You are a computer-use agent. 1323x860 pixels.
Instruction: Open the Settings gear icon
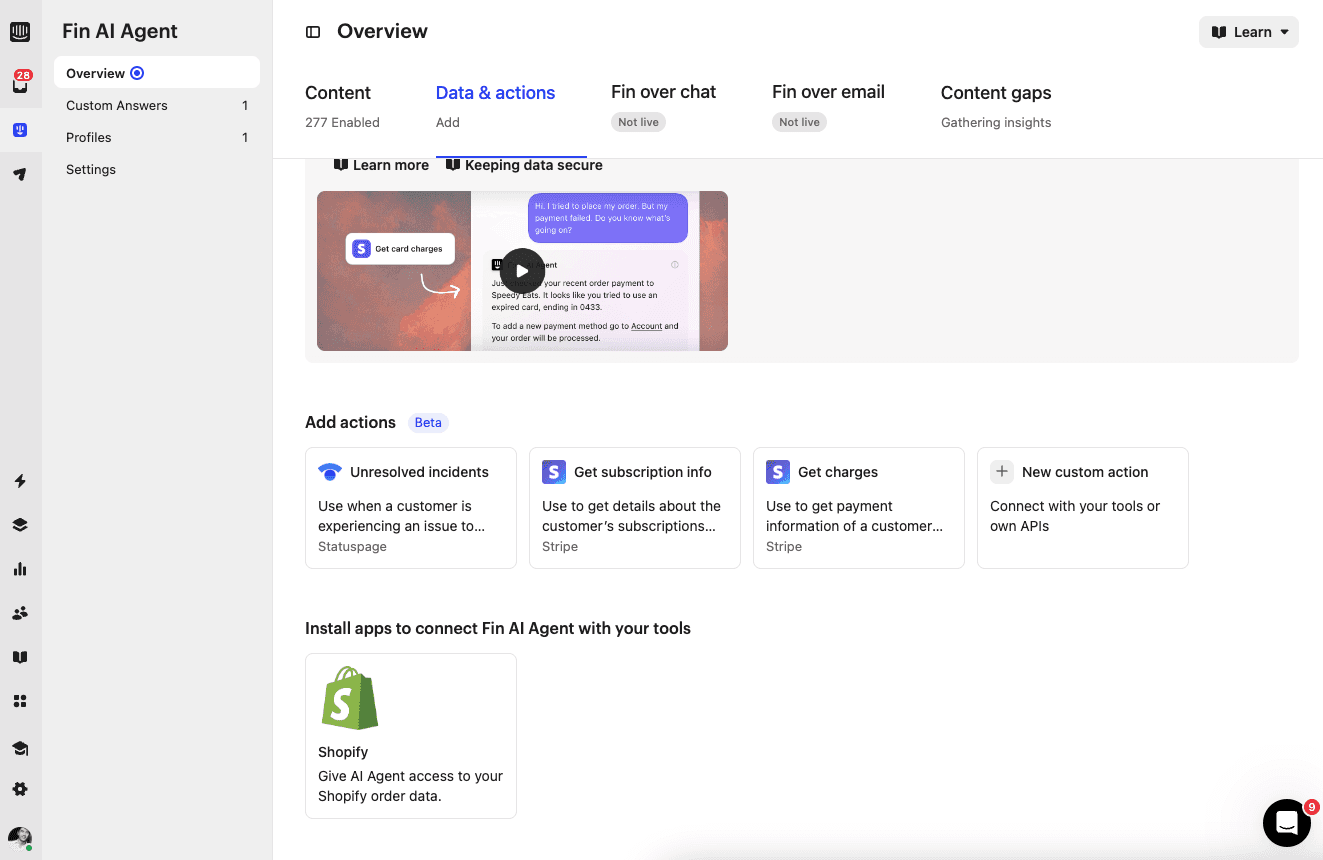[x=20, y=789]
